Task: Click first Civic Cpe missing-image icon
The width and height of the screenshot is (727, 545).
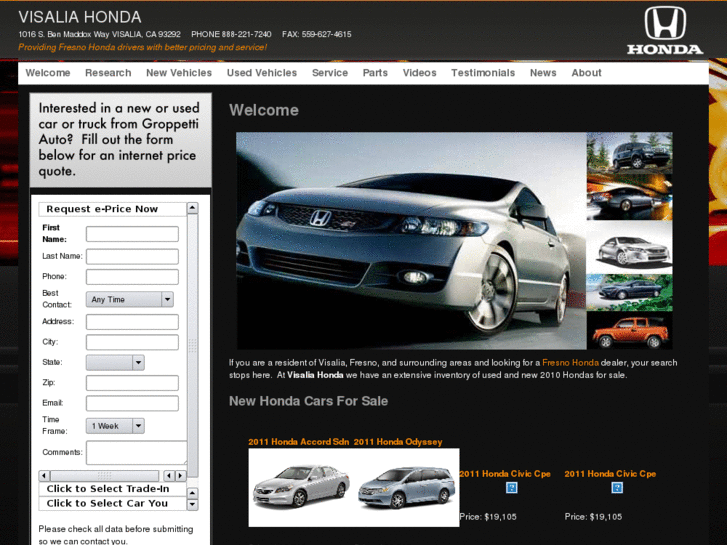Action: pos(511,488)
